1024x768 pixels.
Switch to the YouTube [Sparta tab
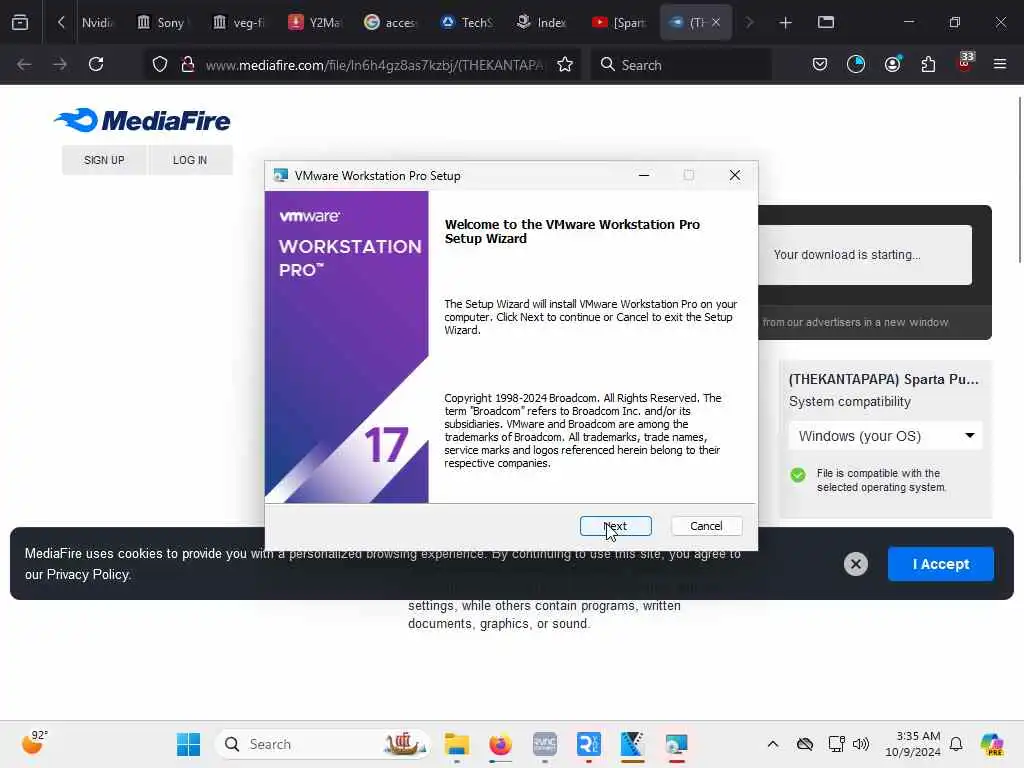click(x=620, y=22)
